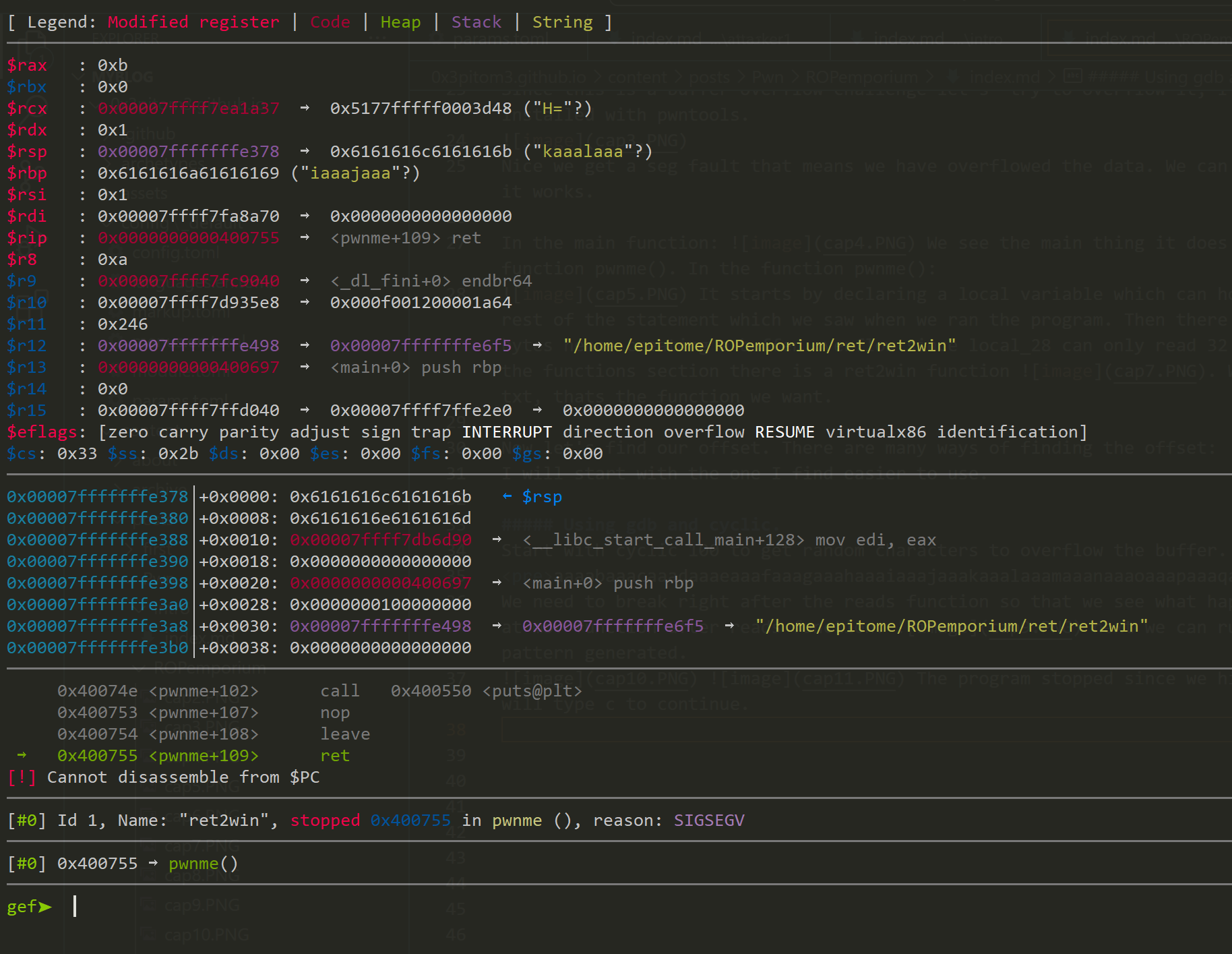Click the $eflags label
Image resolution: width=1232 pixels, height=954 pixels.
coord(42,432)
